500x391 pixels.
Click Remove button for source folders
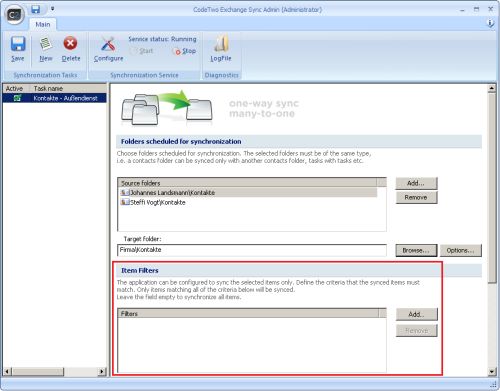click(x=416, y=197)
